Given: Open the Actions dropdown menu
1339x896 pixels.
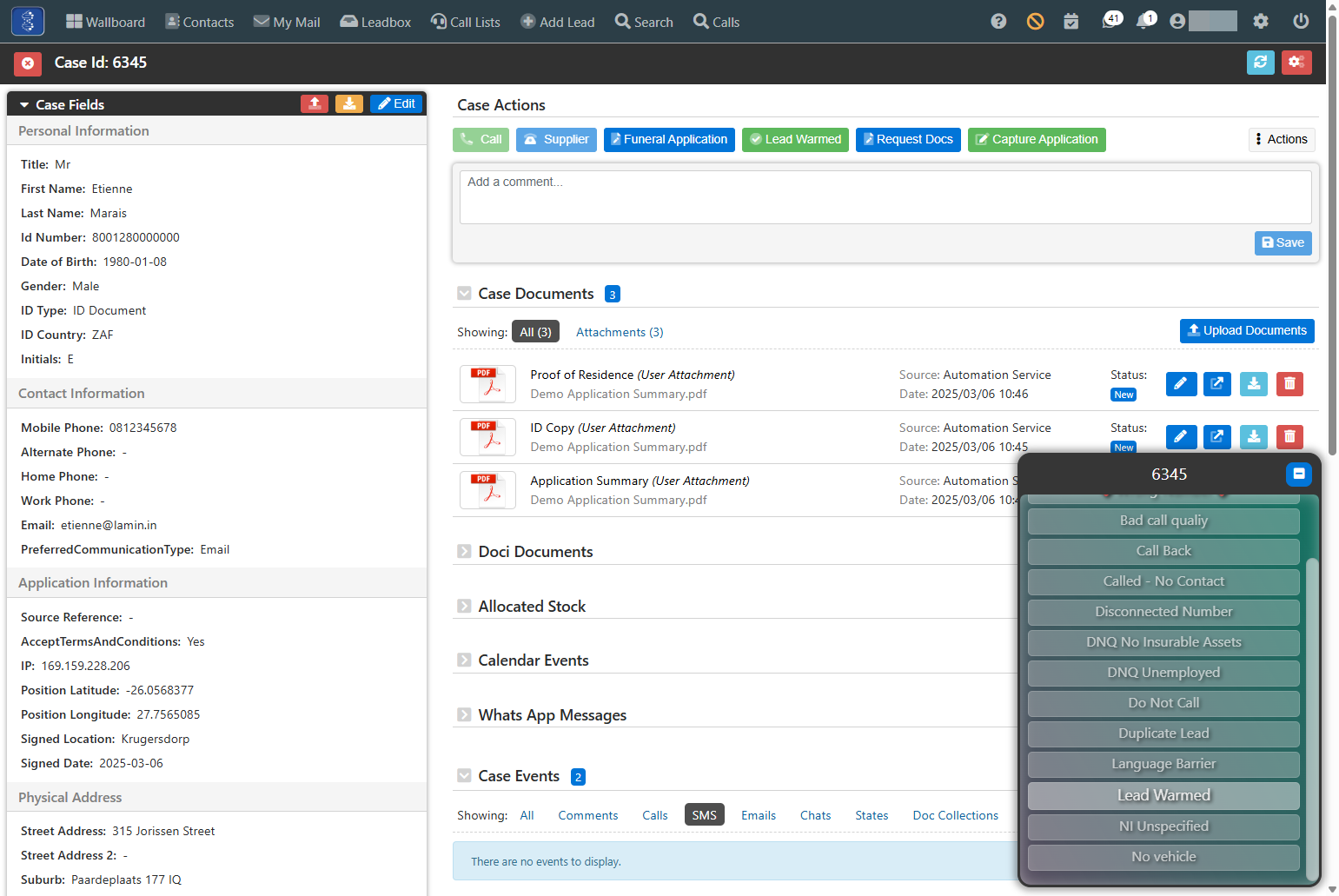Looking at the screenshot, I should point(1282,140).
